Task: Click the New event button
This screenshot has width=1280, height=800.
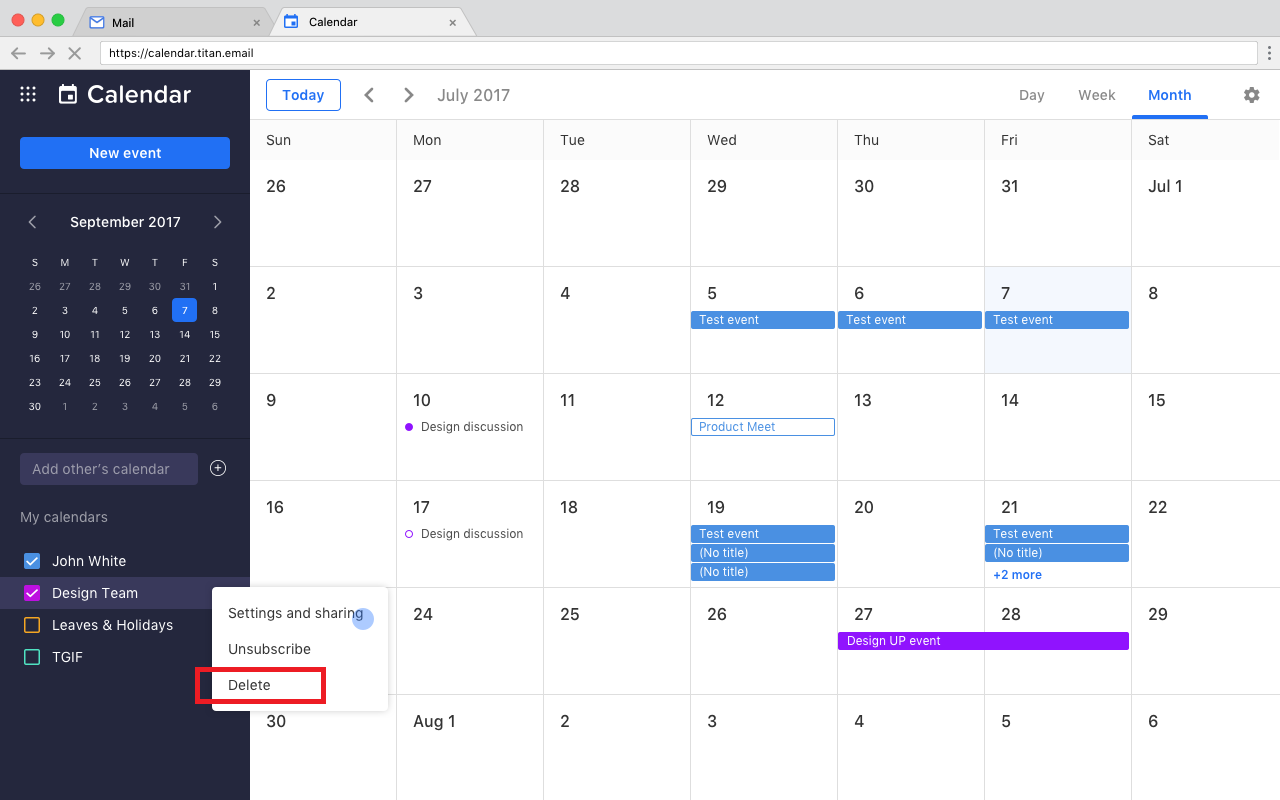Action: coord(125,153)
